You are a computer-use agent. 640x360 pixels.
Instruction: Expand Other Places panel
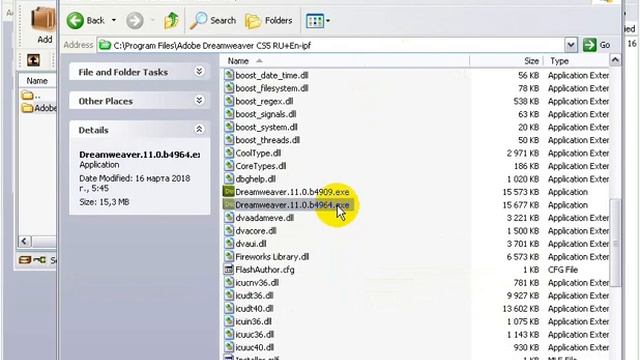139,101
